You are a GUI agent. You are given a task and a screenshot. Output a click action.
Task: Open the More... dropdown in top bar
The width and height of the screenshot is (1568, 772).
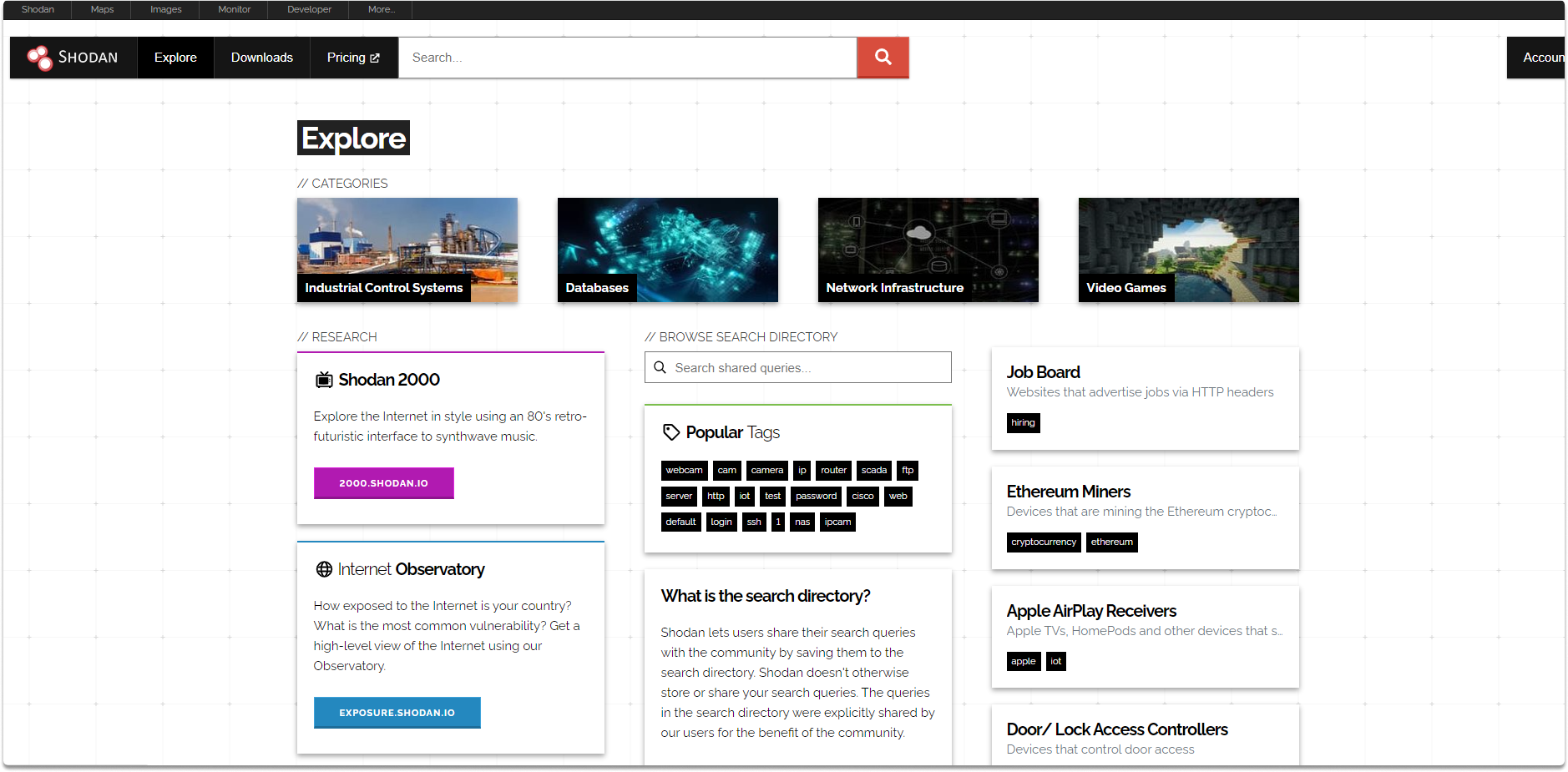click(382, 9)
